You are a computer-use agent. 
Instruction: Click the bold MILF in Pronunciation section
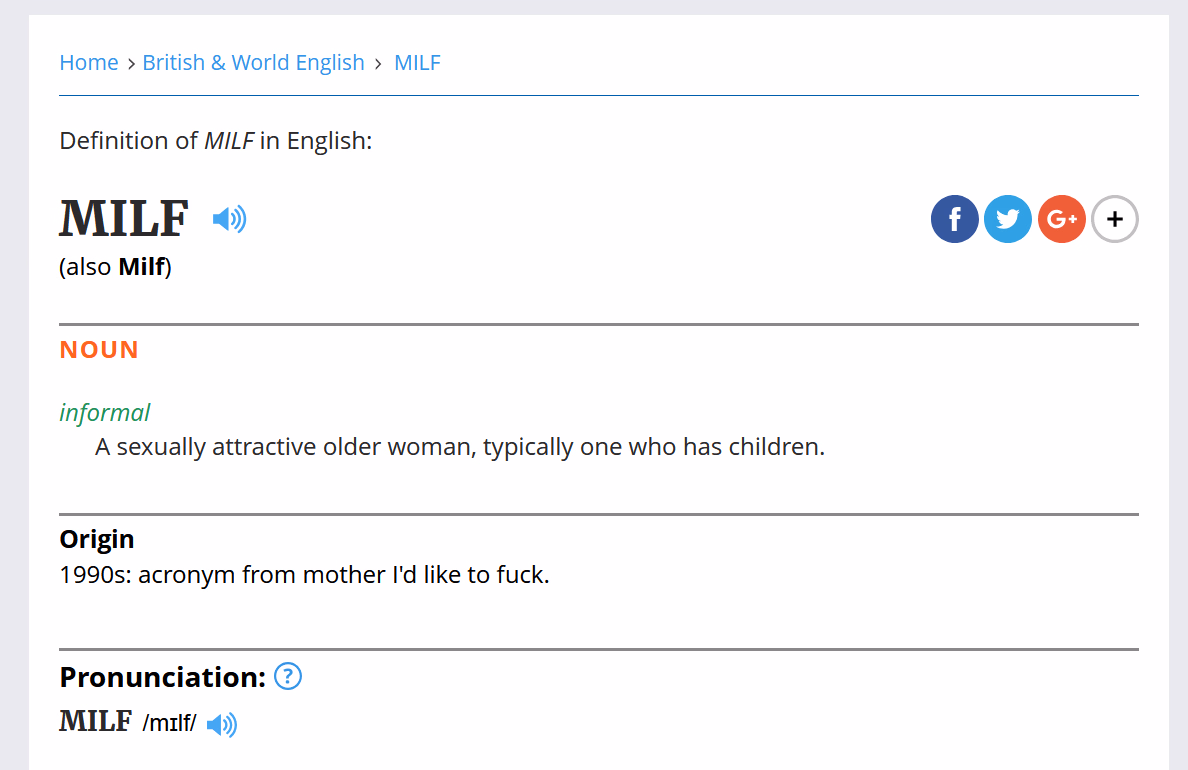[95, 721]
